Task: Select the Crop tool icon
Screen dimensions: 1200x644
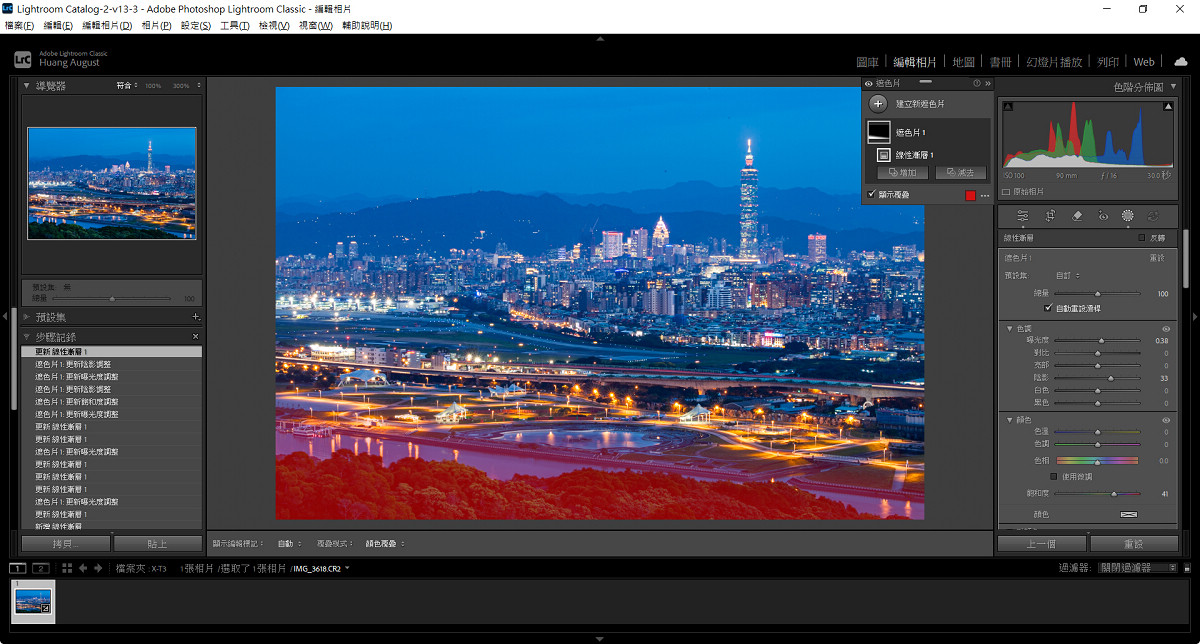Action: click(1050, 216)
